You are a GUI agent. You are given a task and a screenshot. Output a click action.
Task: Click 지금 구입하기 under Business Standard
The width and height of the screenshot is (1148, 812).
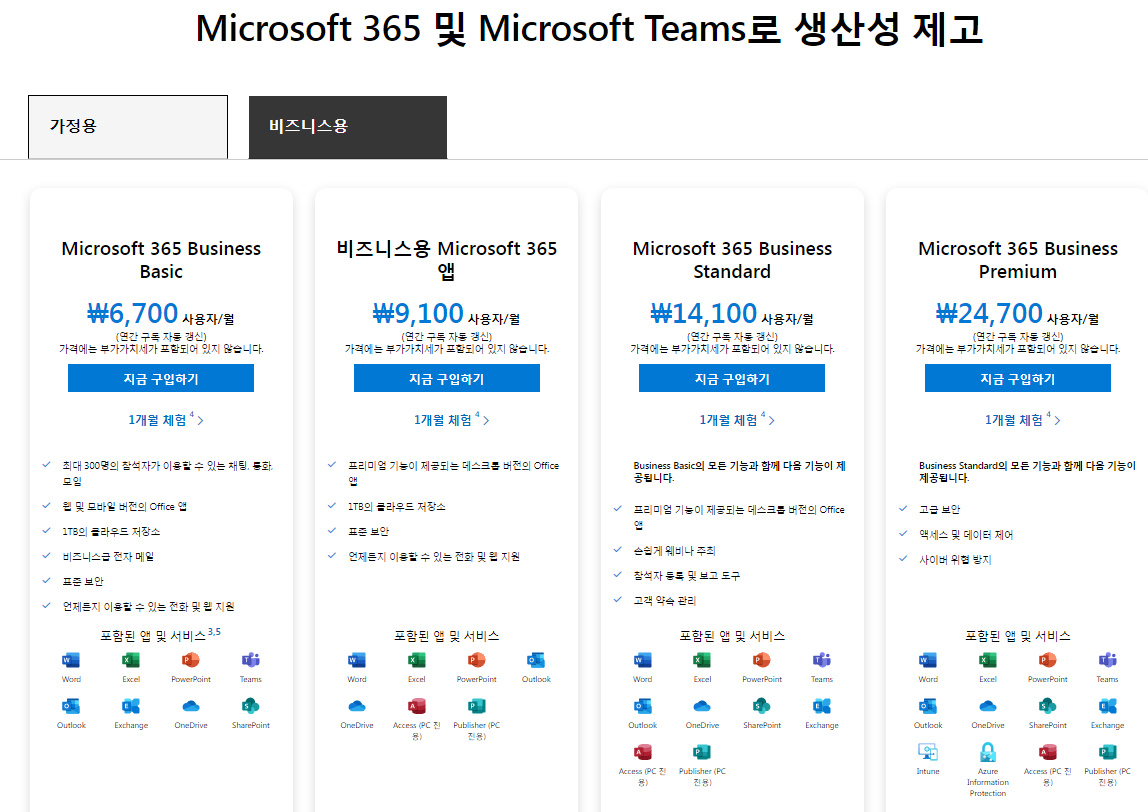click(732, 379)
